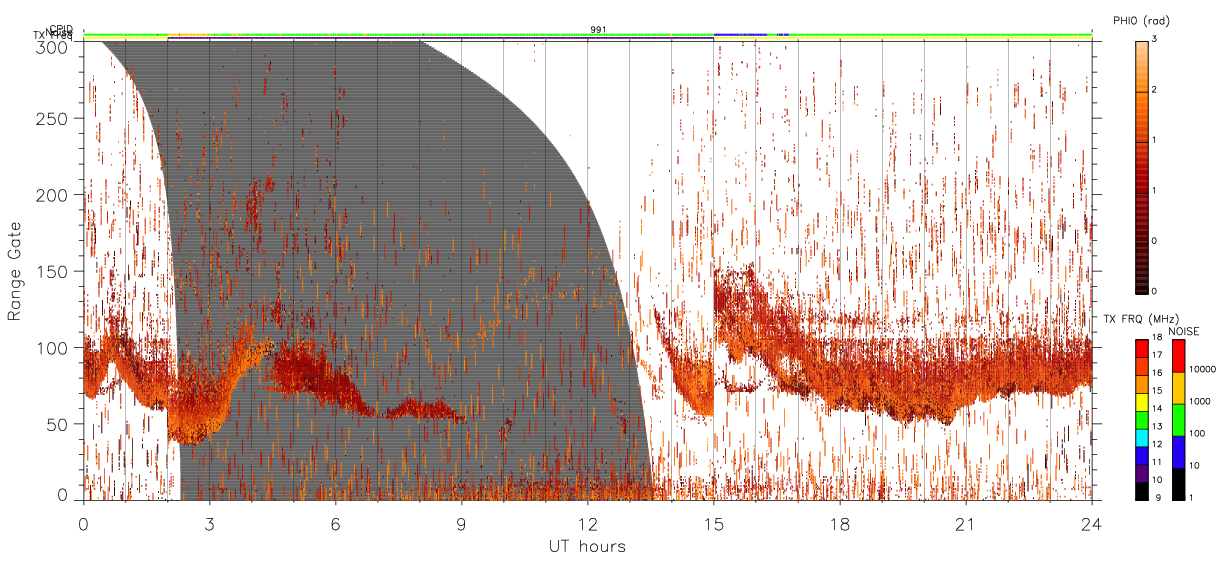The width and height of the screenshot is (1228, 567).
Task: Pick the orange 15–16 MHz TX FRQ swatch
Action: pyautogui.click(x=1141, y=385)
